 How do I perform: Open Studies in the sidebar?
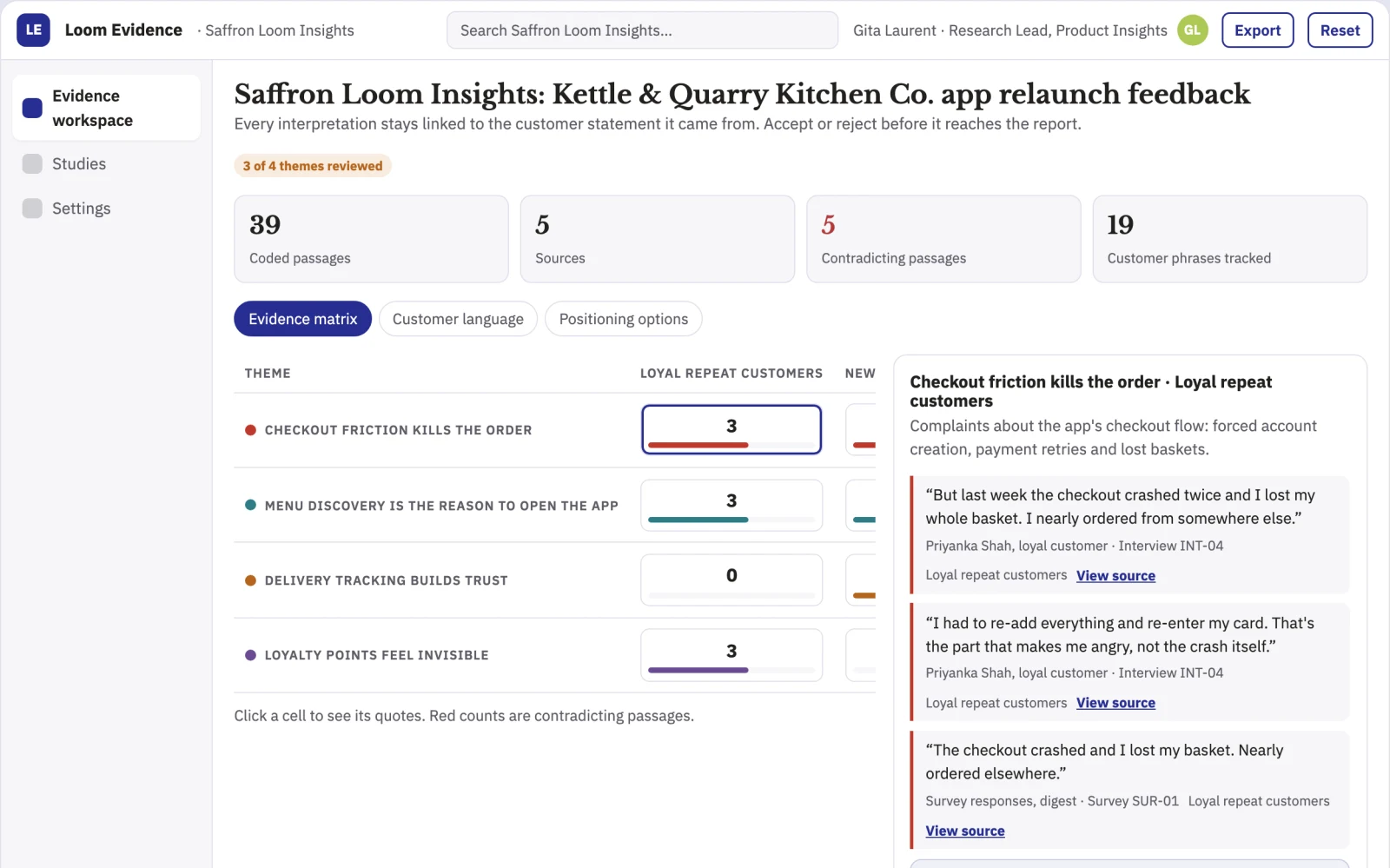(x=106, y=163)
